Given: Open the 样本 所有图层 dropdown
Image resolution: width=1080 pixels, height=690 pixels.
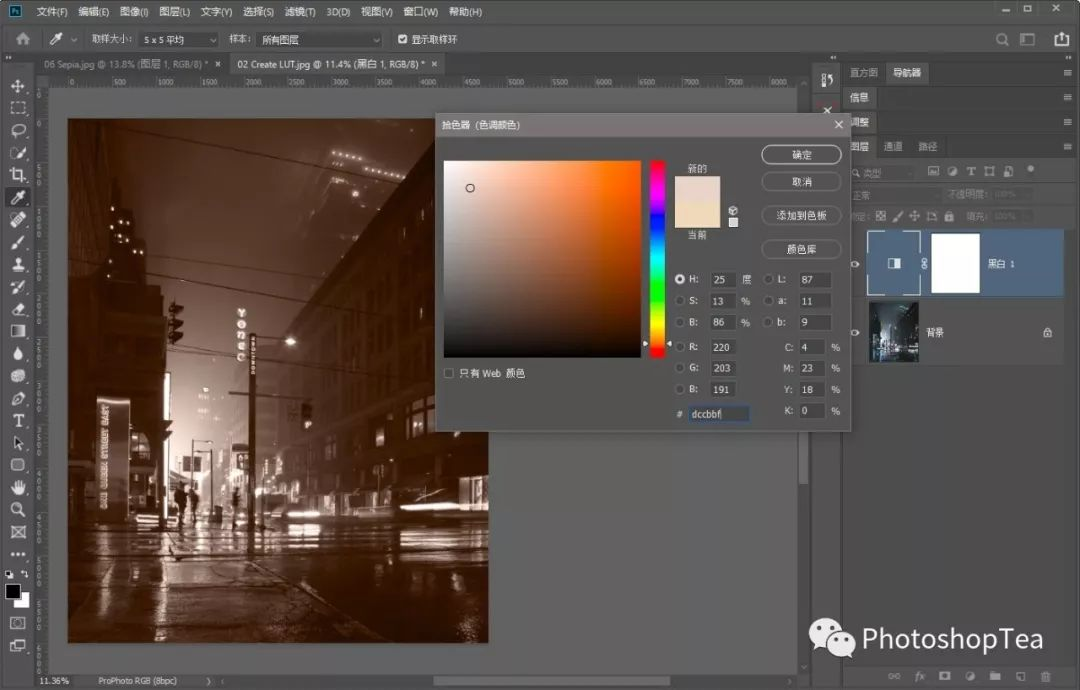Looking at the screenshot, I should (x=319, y=40).
